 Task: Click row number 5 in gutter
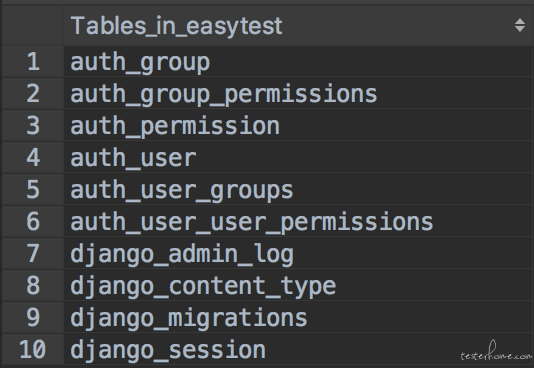point(33,190)
